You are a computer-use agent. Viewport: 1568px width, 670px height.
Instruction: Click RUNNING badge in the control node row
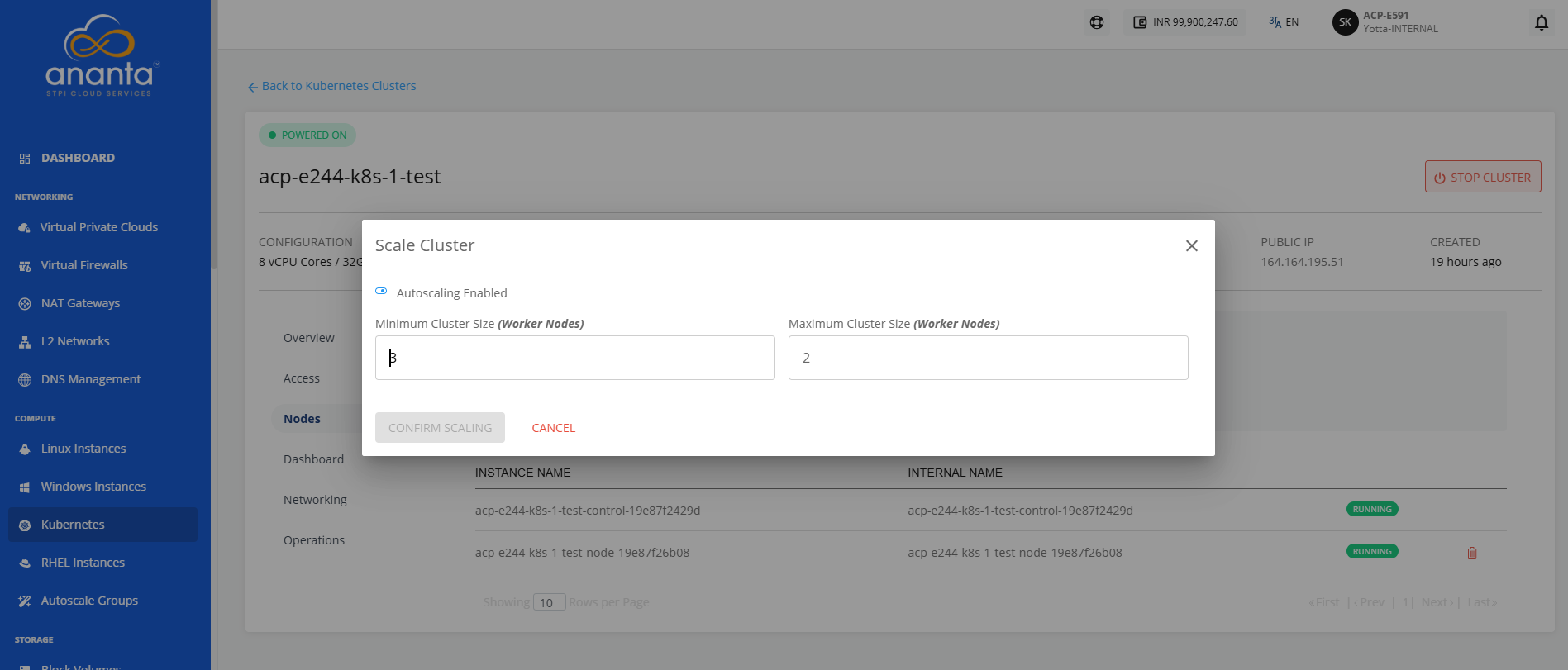pyautogui.click(x=1372, y=509)
